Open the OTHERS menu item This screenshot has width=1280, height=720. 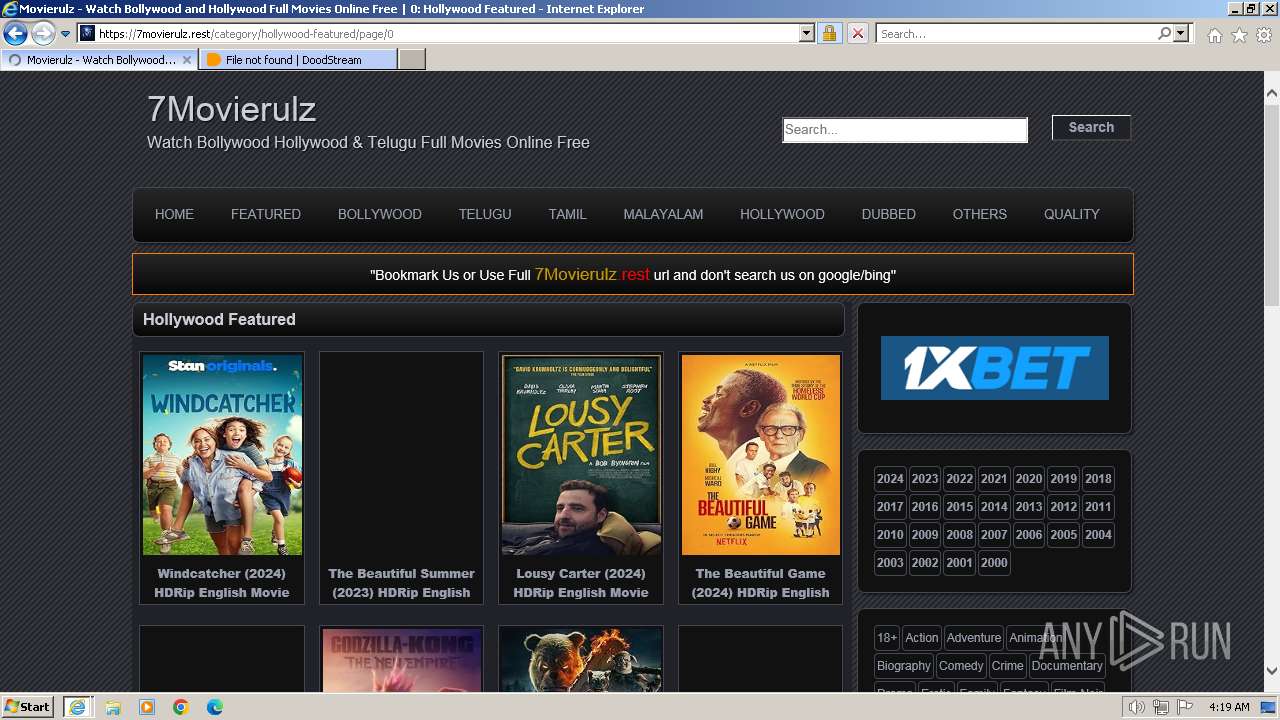[980, 214]
